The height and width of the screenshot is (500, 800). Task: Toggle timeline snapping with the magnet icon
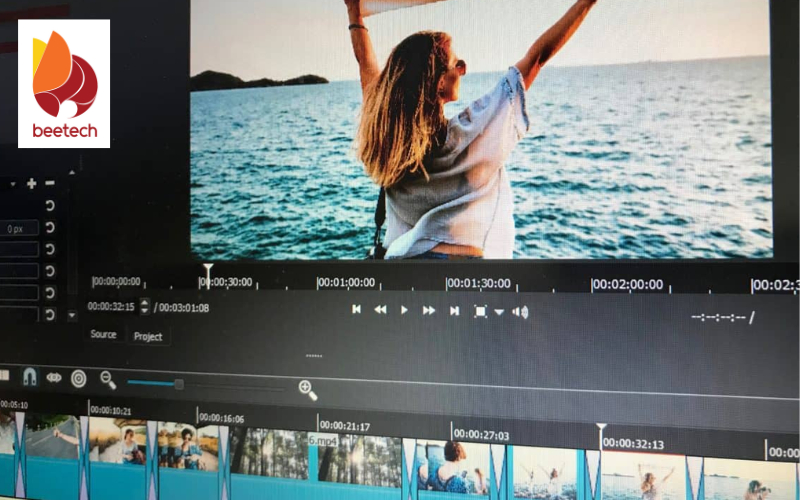(x=29, y=377)
